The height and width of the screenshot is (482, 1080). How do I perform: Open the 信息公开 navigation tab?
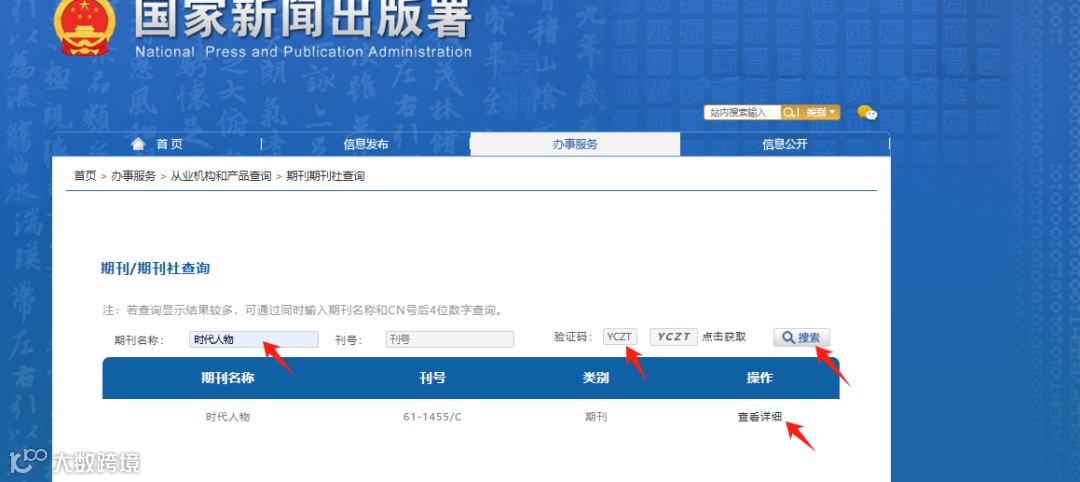point(785,144)
